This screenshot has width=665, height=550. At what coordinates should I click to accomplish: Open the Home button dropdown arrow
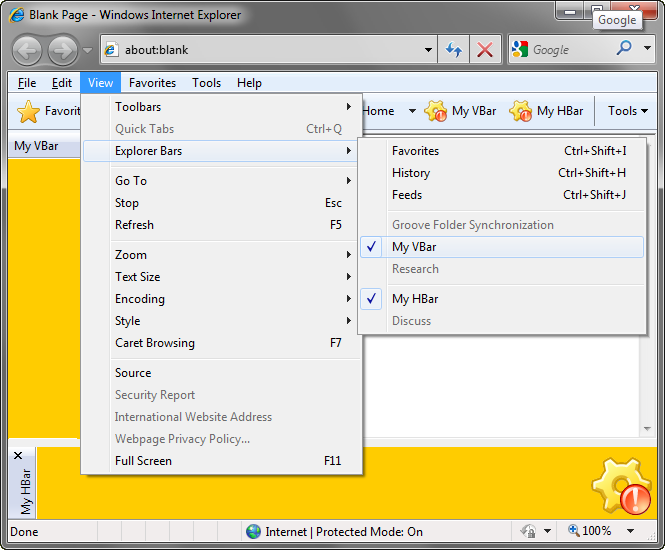click(x=412, y=111)
